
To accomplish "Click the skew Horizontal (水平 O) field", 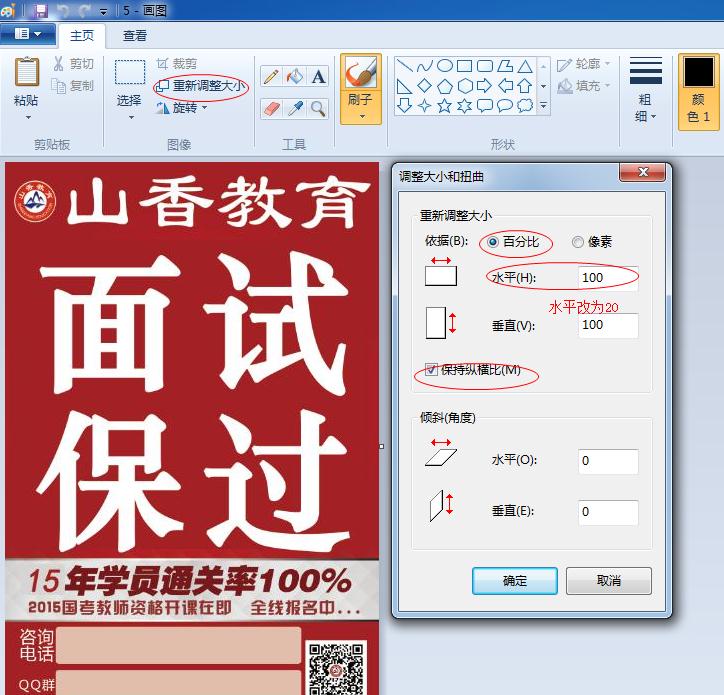I will pos(608,461).
